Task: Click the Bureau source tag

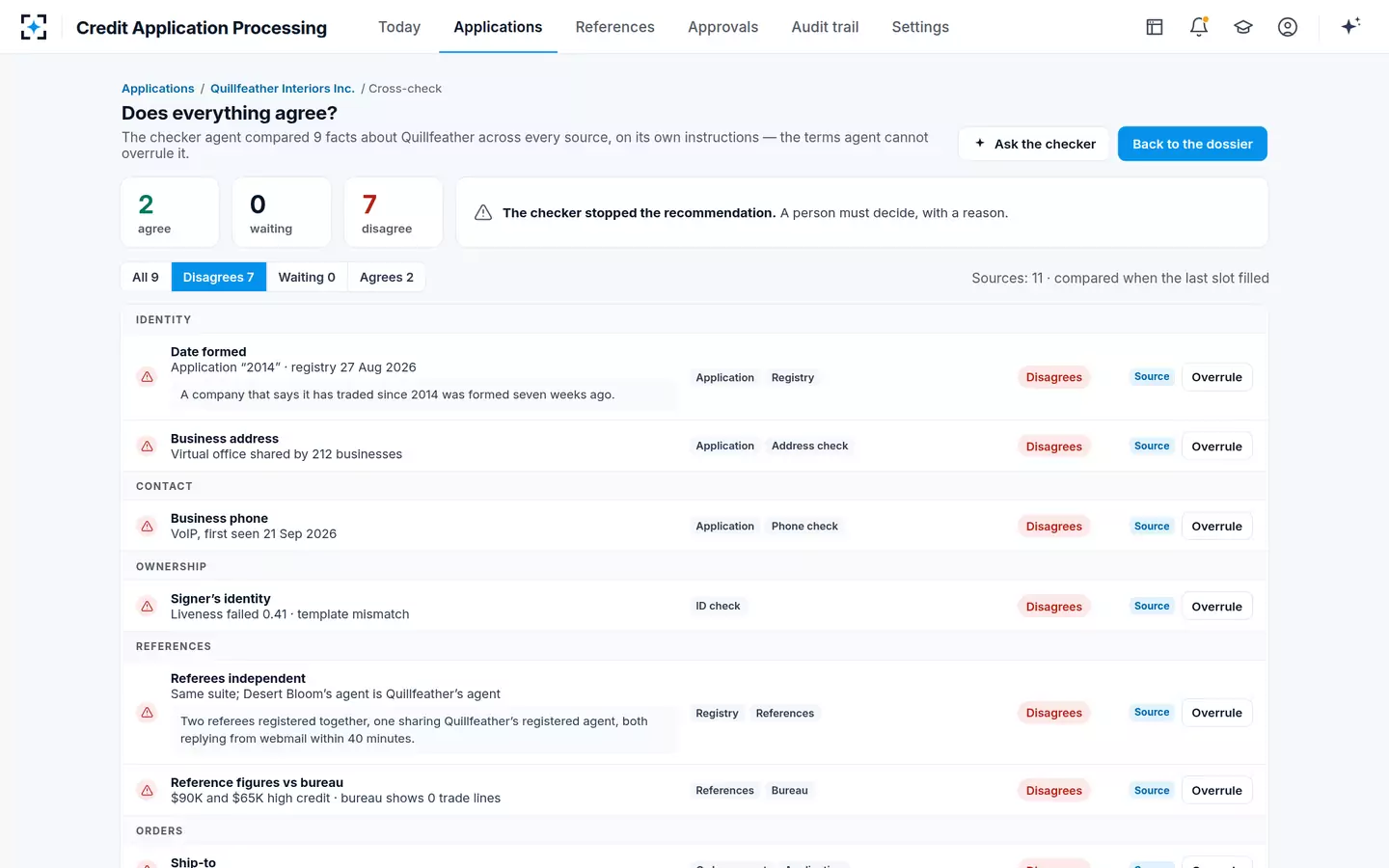Action: pos(789,790)
